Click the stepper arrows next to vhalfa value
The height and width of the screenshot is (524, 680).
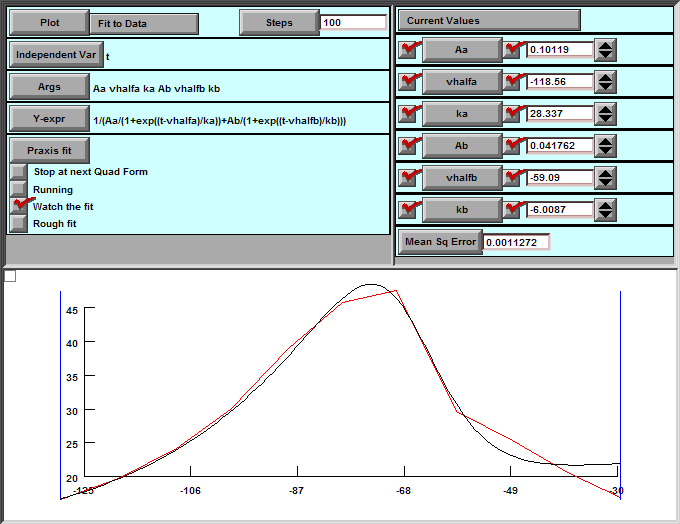(605, 82)
